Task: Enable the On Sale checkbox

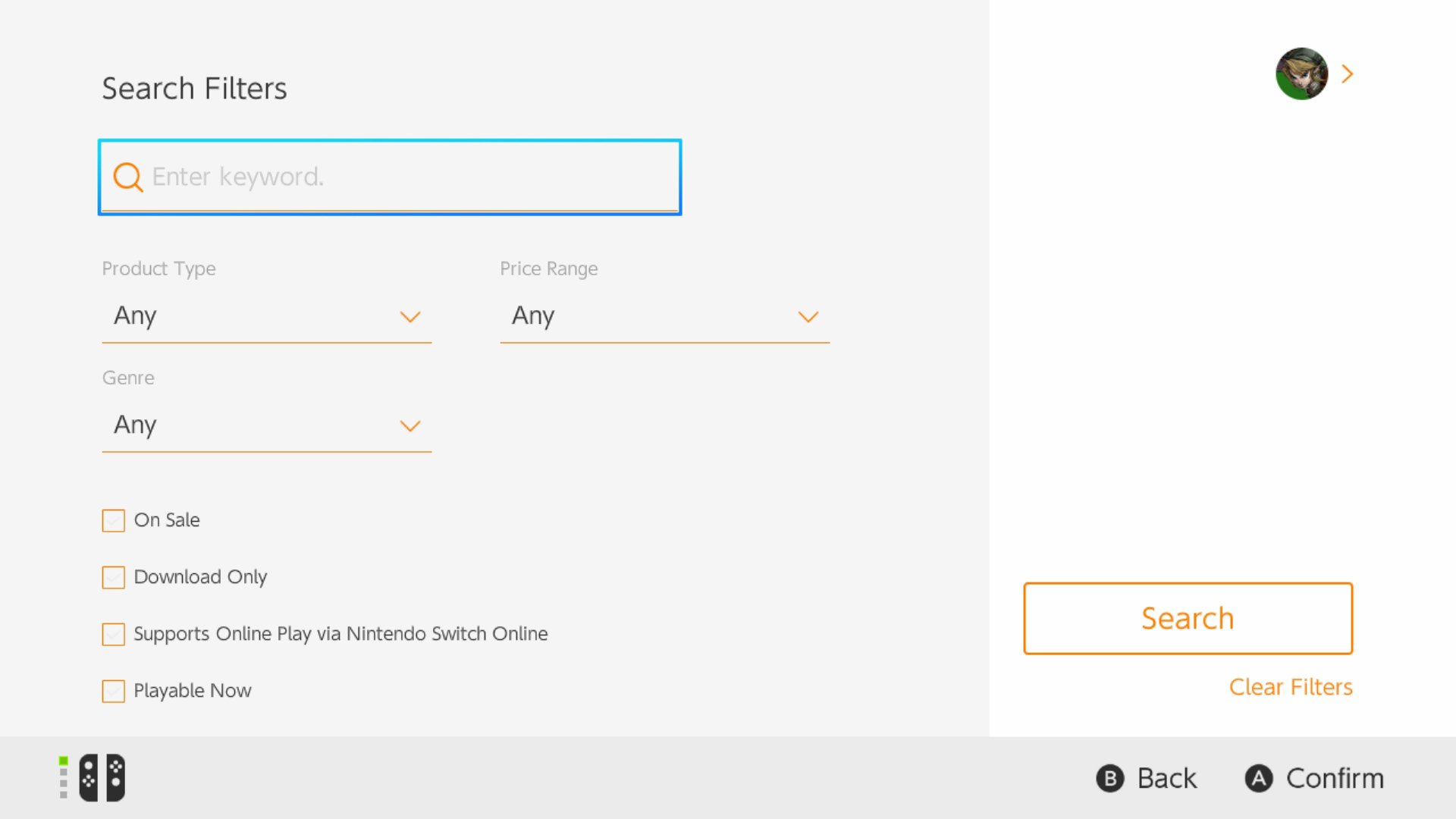Action: point(114,521)
